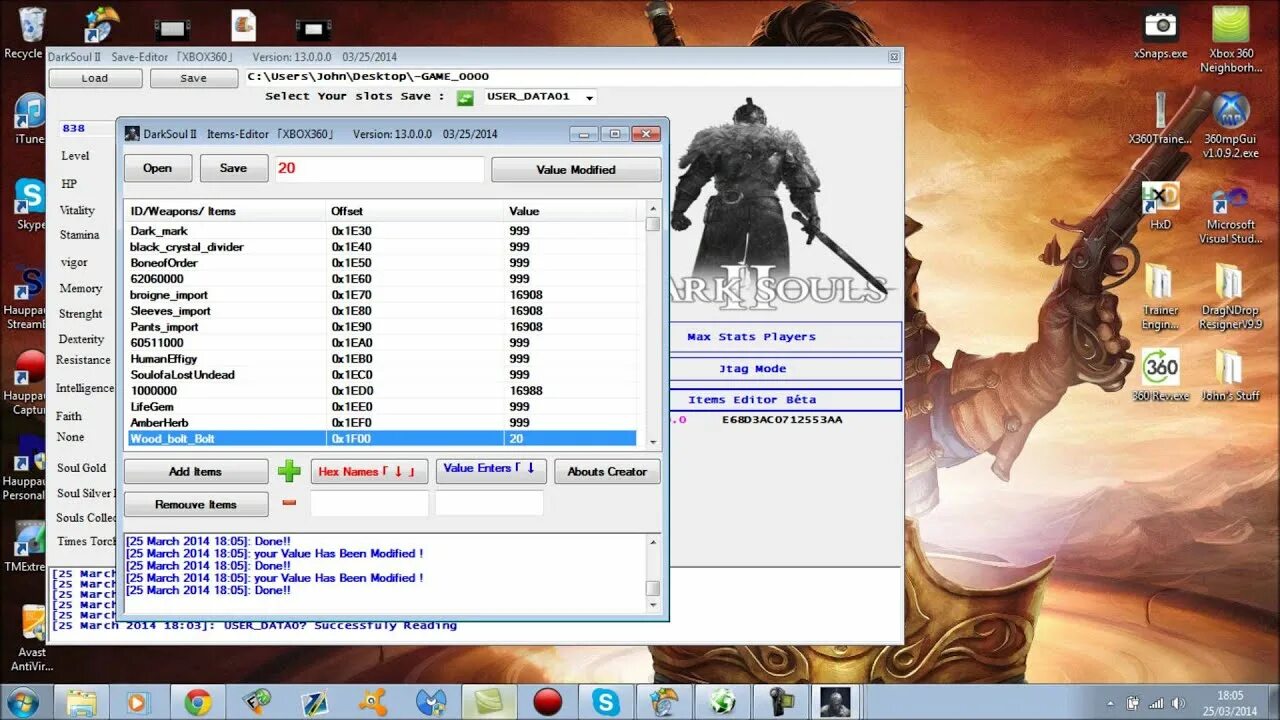Click value input field showing 20
1280x720 pixels.
(380, 168)
